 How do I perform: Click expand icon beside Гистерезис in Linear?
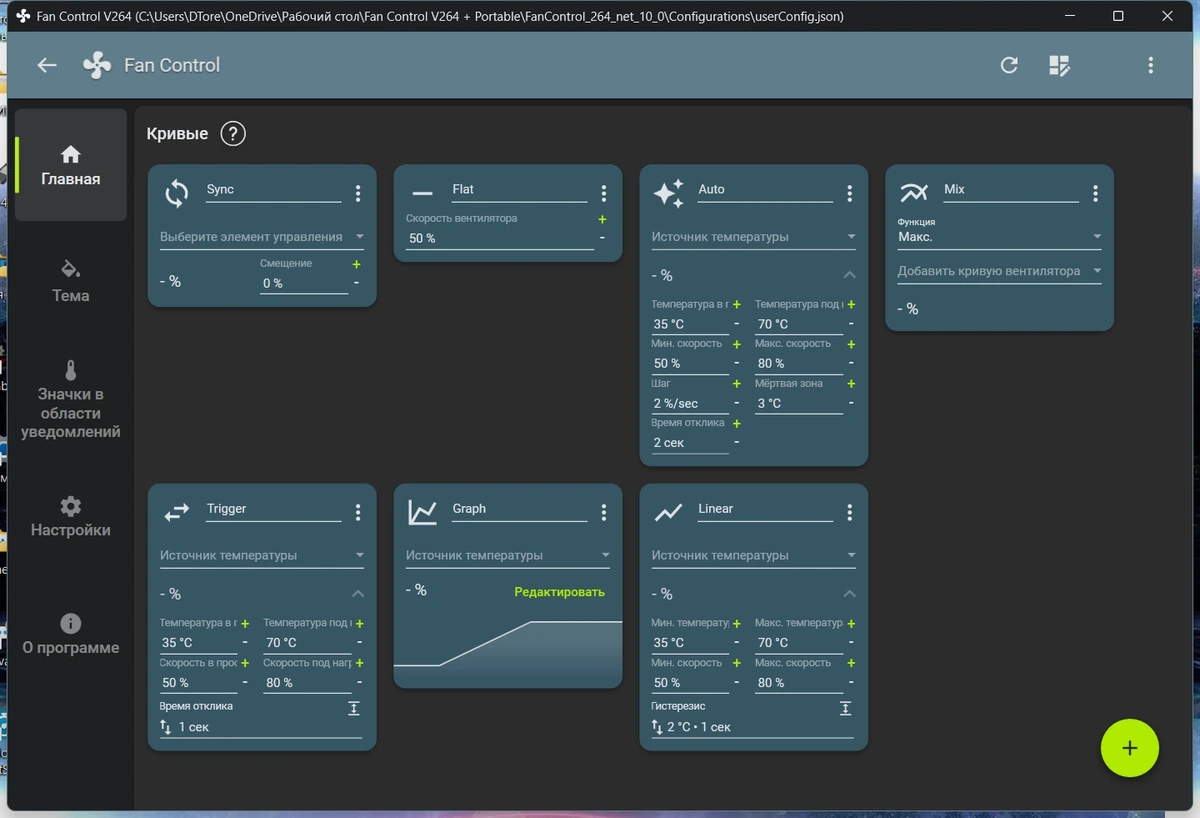tap(846, 708)
